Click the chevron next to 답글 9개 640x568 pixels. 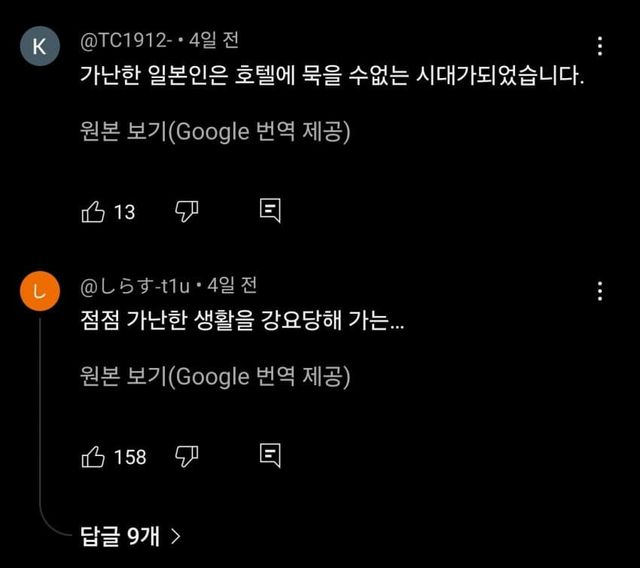tap(176, 536)
